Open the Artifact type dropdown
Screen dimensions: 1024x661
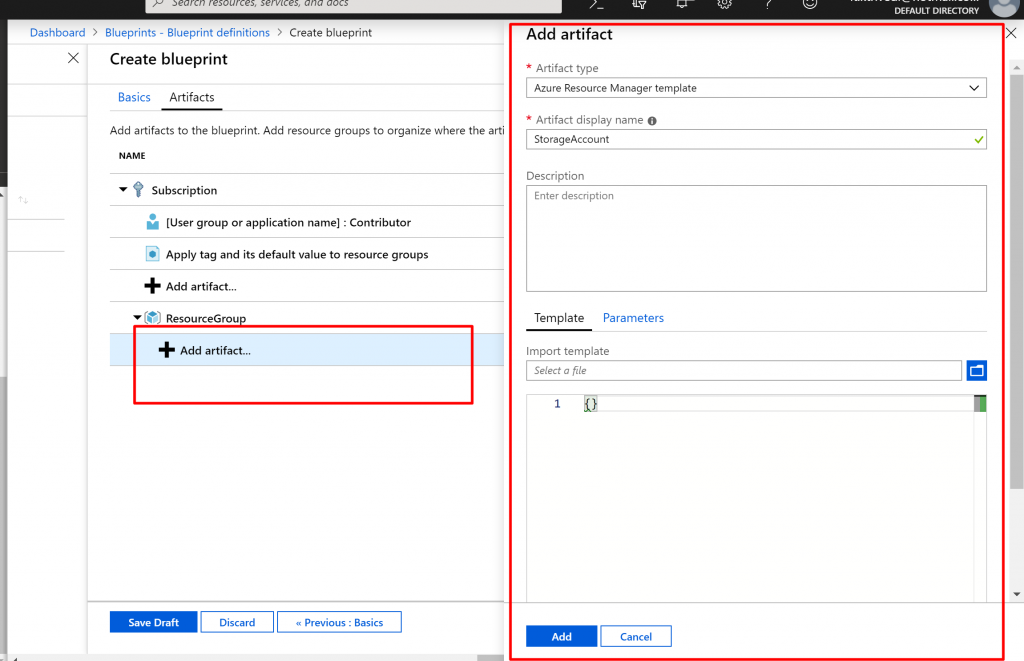[x=756, y=88]
